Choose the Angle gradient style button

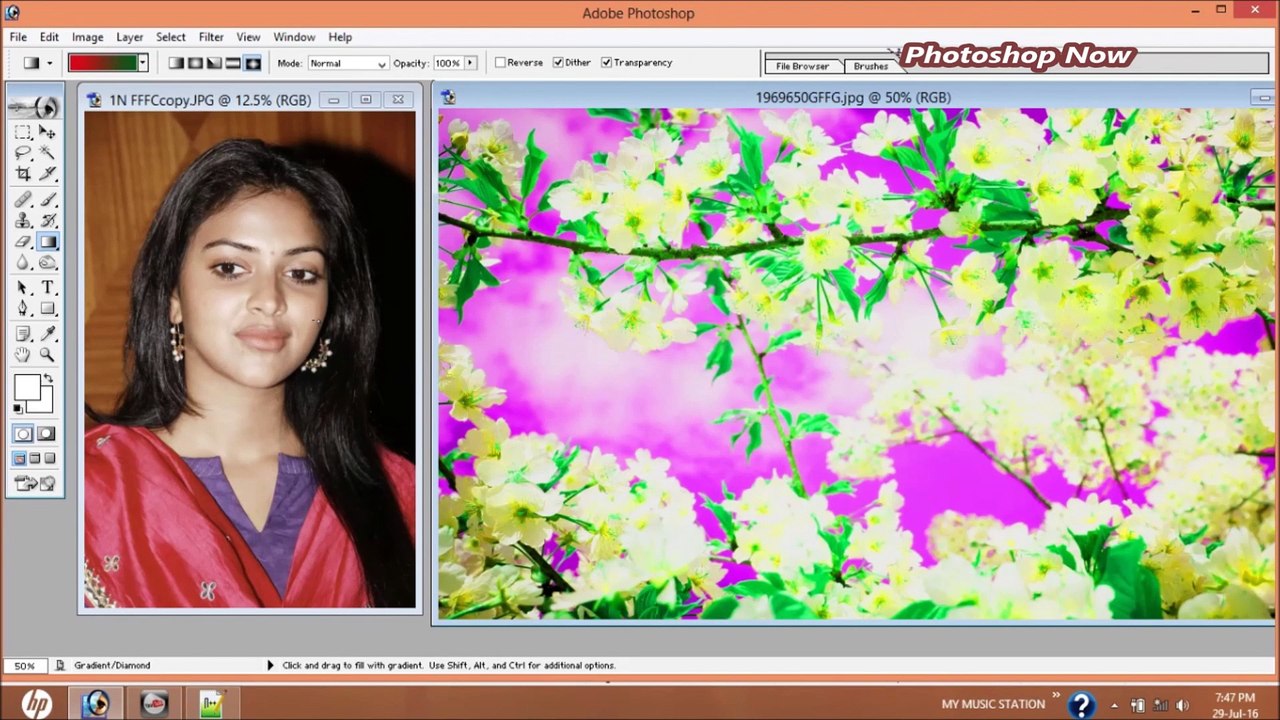(214, 63)
